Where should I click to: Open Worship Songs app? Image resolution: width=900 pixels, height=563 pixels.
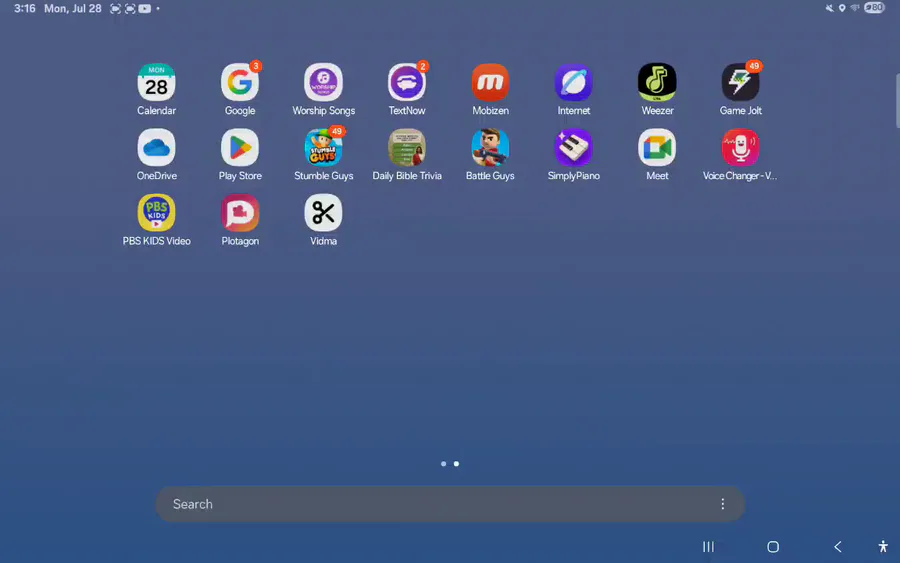[x=323, y=83]
